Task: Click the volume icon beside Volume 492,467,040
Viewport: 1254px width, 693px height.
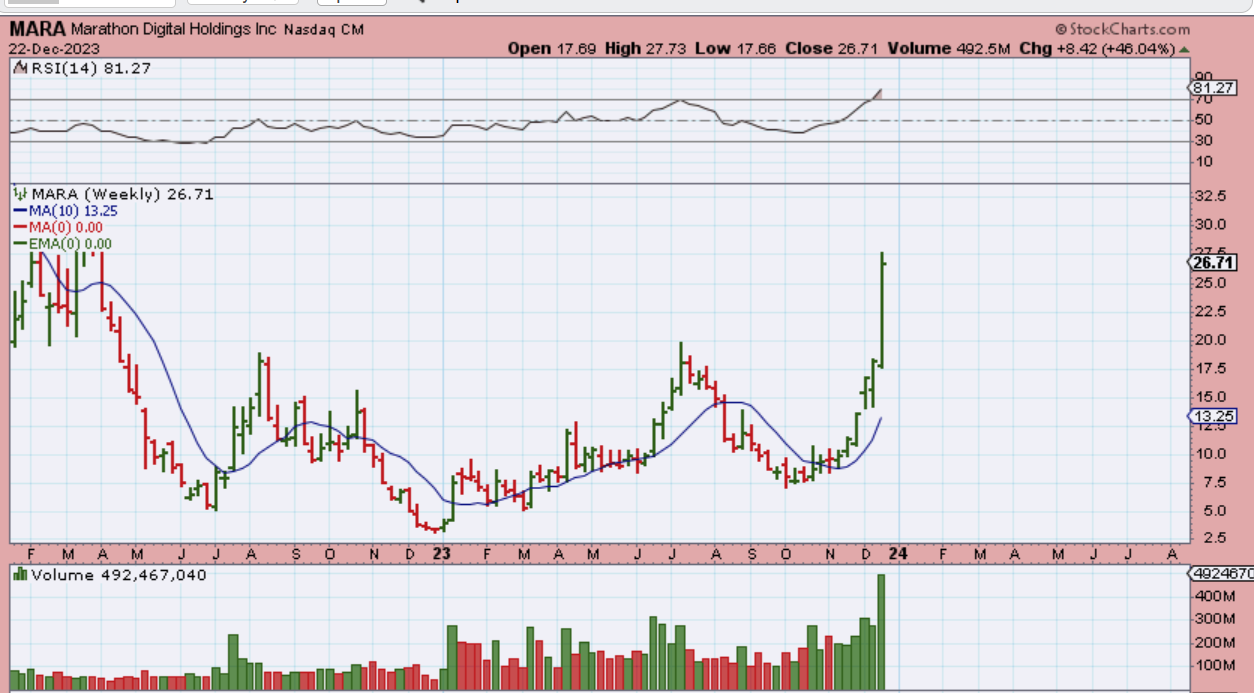Action: pos(20,574)
